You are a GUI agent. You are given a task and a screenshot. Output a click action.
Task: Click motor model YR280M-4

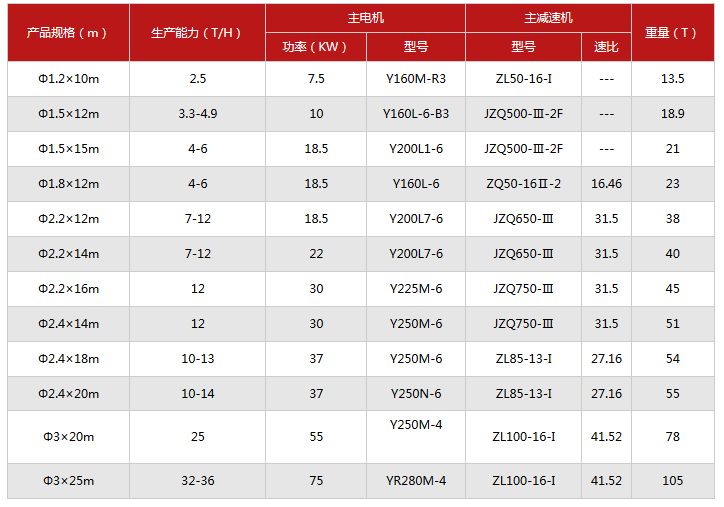tap(415, 481)
